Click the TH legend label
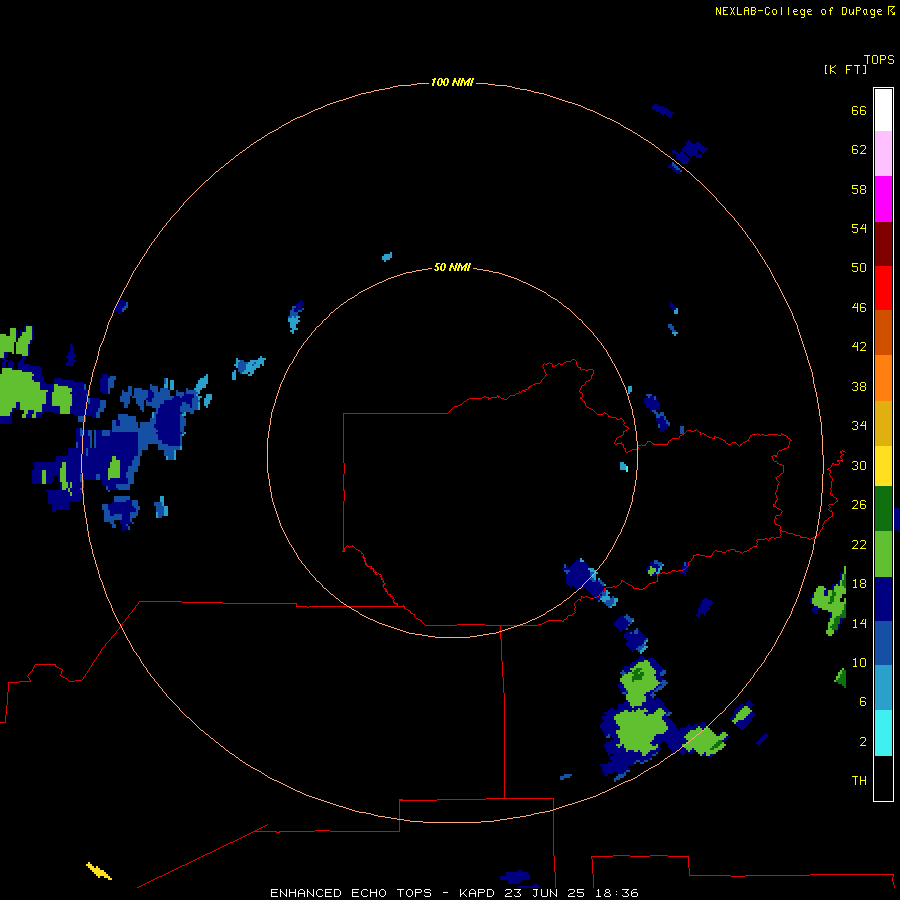 [x=859, y=780]
